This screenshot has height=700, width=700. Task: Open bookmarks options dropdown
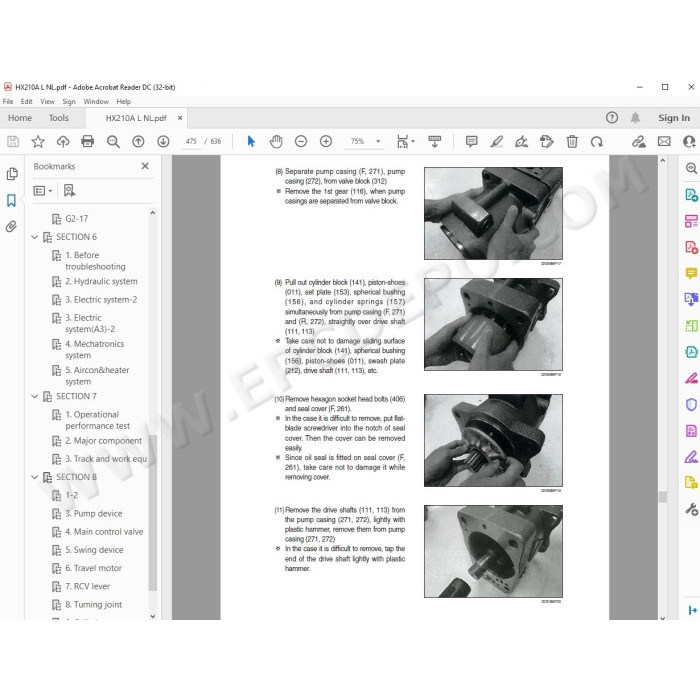pyautogui.click(x=43, y=191)
